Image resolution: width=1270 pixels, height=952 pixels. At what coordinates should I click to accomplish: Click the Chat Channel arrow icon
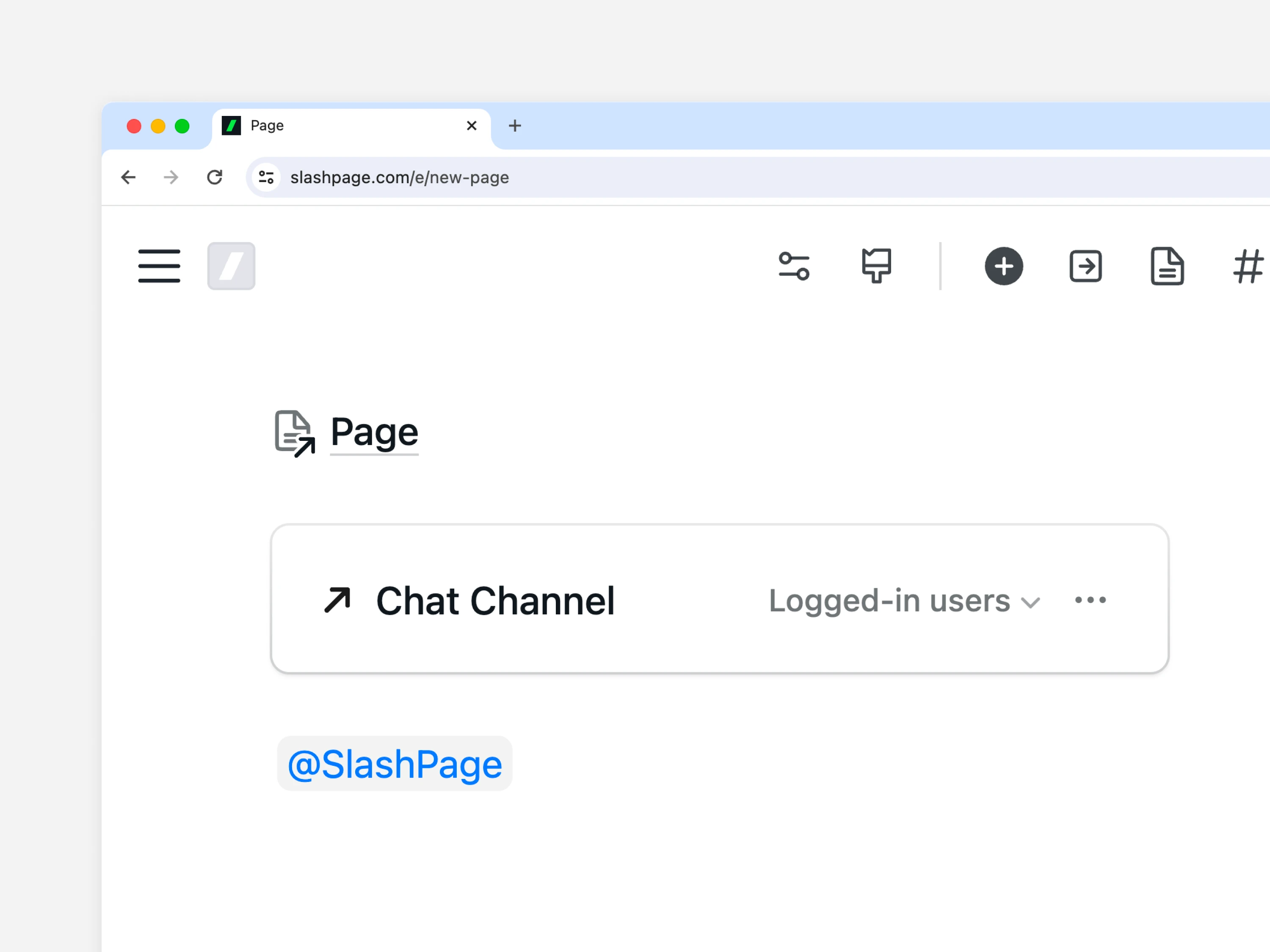337,600
